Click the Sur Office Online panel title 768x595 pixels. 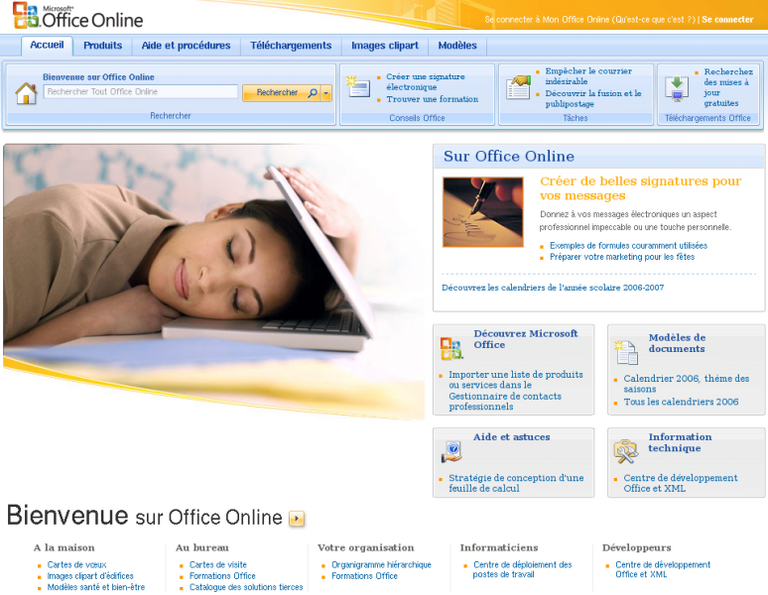pos(508,156)
